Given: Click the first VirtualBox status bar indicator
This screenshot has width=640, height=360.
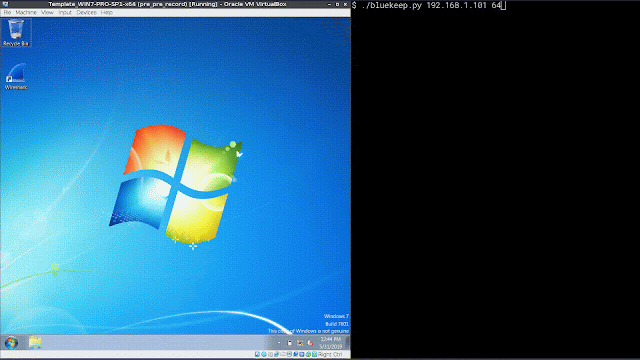Looking at the screenshot, I should tap(257, 354).
